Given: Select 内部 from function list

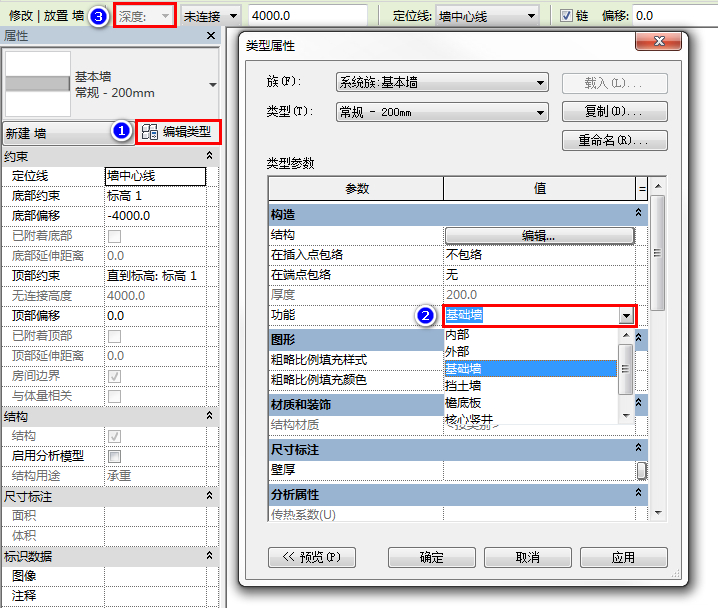Looking at the screenshot, I should tap(531, 335).
